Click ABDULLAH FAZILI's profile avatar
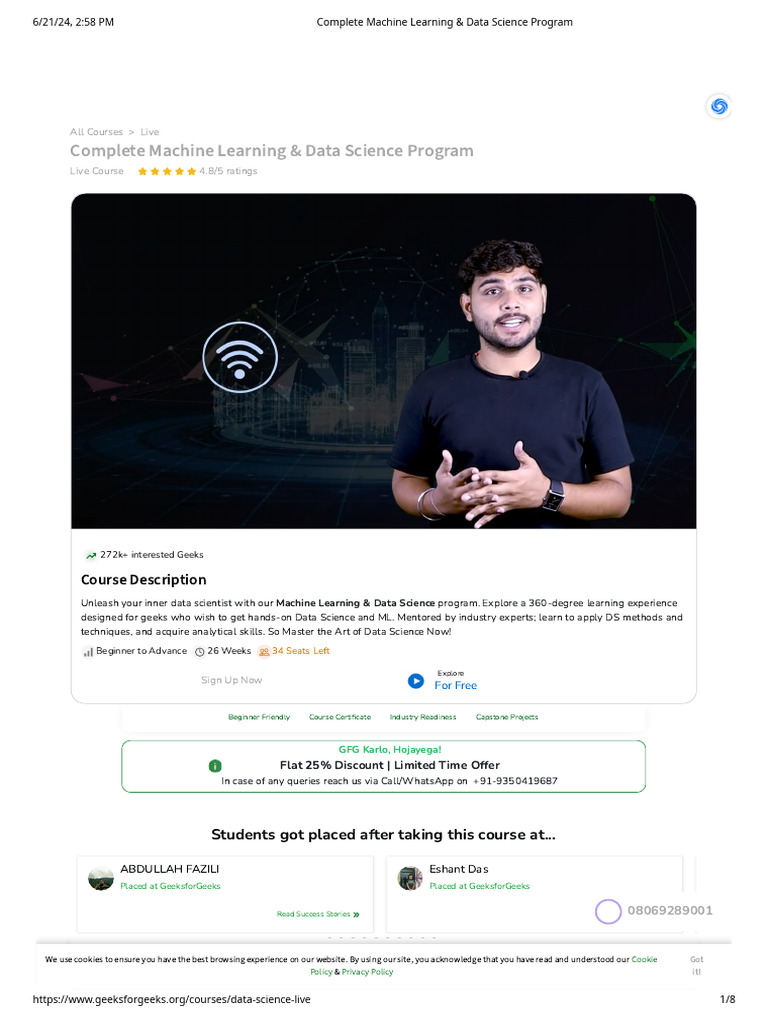Viewport: 768px width, 1024px height. (x=101, y=878)
